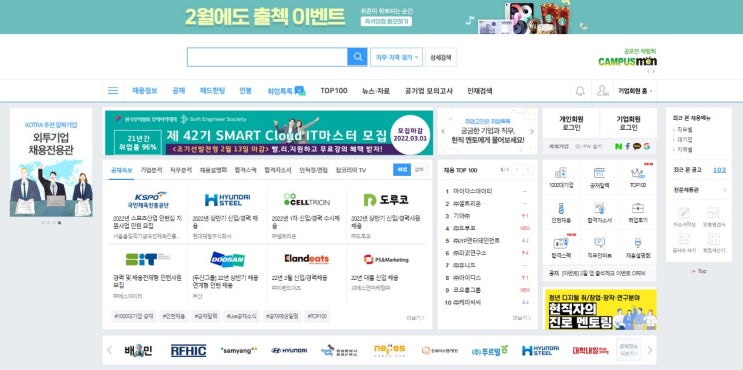
Task: Open the 합격자소서 shortcut icon
Action: [599, 208]
